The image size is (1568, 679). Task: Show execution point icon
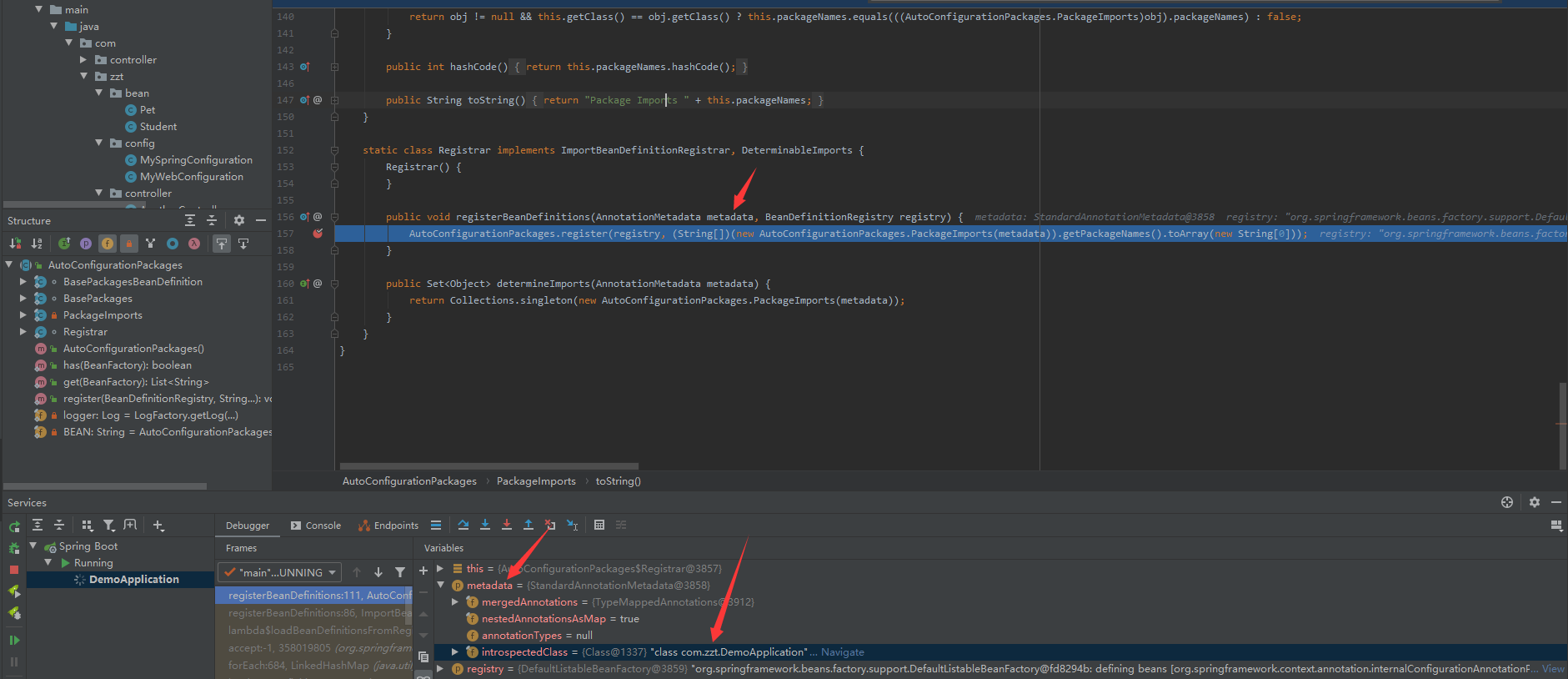click(x=436, y=525)
